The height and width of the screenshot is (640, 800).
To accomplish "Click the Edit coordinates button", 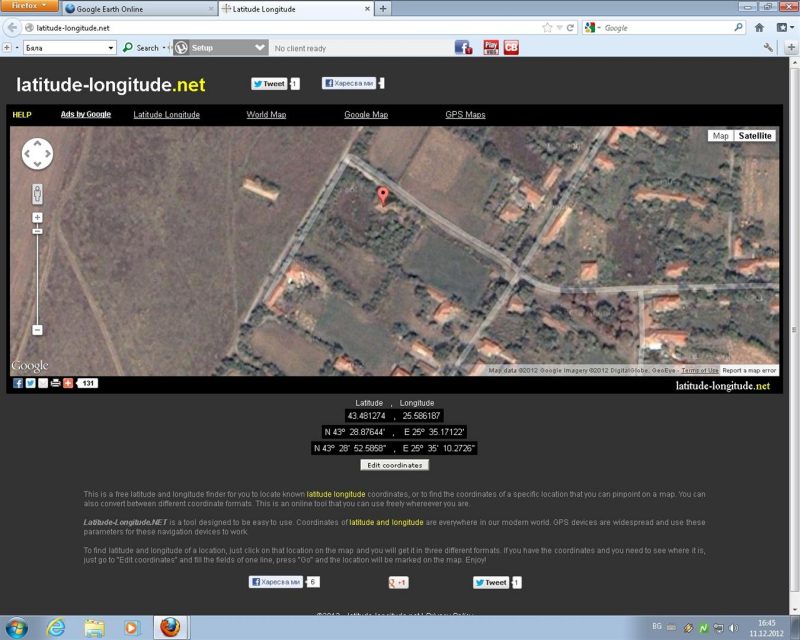I will (x=395, y=465).
